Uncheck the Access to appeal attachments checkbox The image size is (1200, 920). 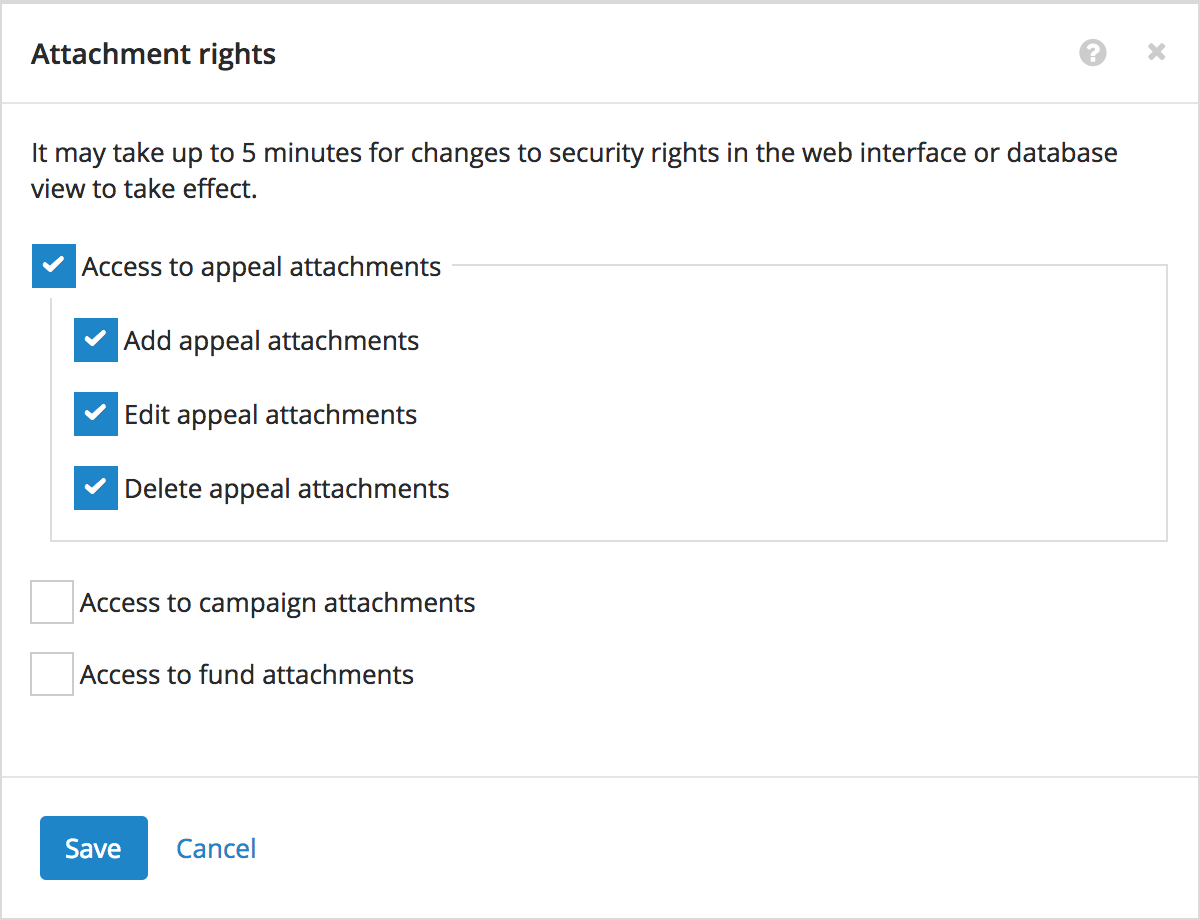tap(54, 266)
